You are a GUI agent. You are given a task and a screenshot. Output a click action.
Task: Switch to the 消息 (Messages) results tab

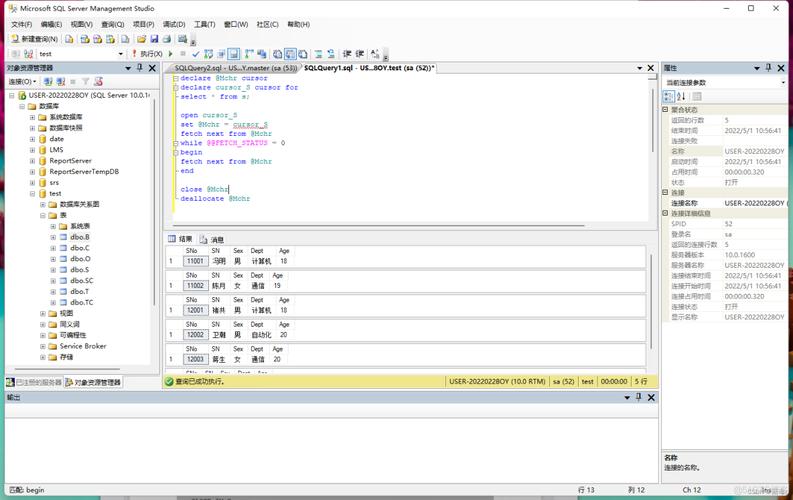pyautogui.click(x=212, y=239)
